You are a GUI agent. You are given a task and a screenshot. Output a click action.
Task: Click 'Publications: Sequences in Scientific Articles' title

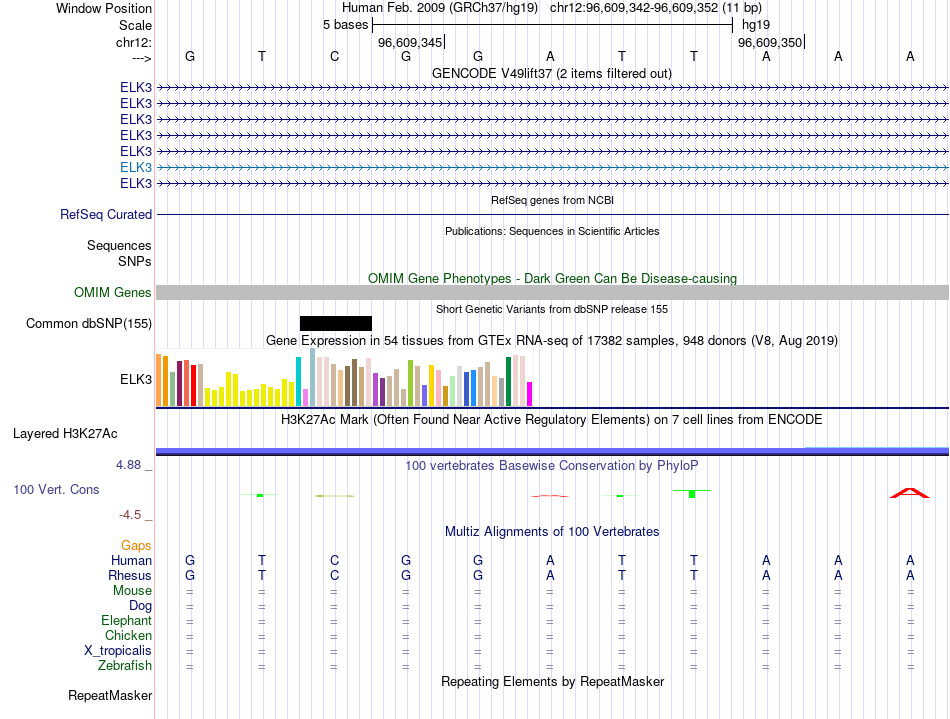pyautogui.click(x=552, y=231)
